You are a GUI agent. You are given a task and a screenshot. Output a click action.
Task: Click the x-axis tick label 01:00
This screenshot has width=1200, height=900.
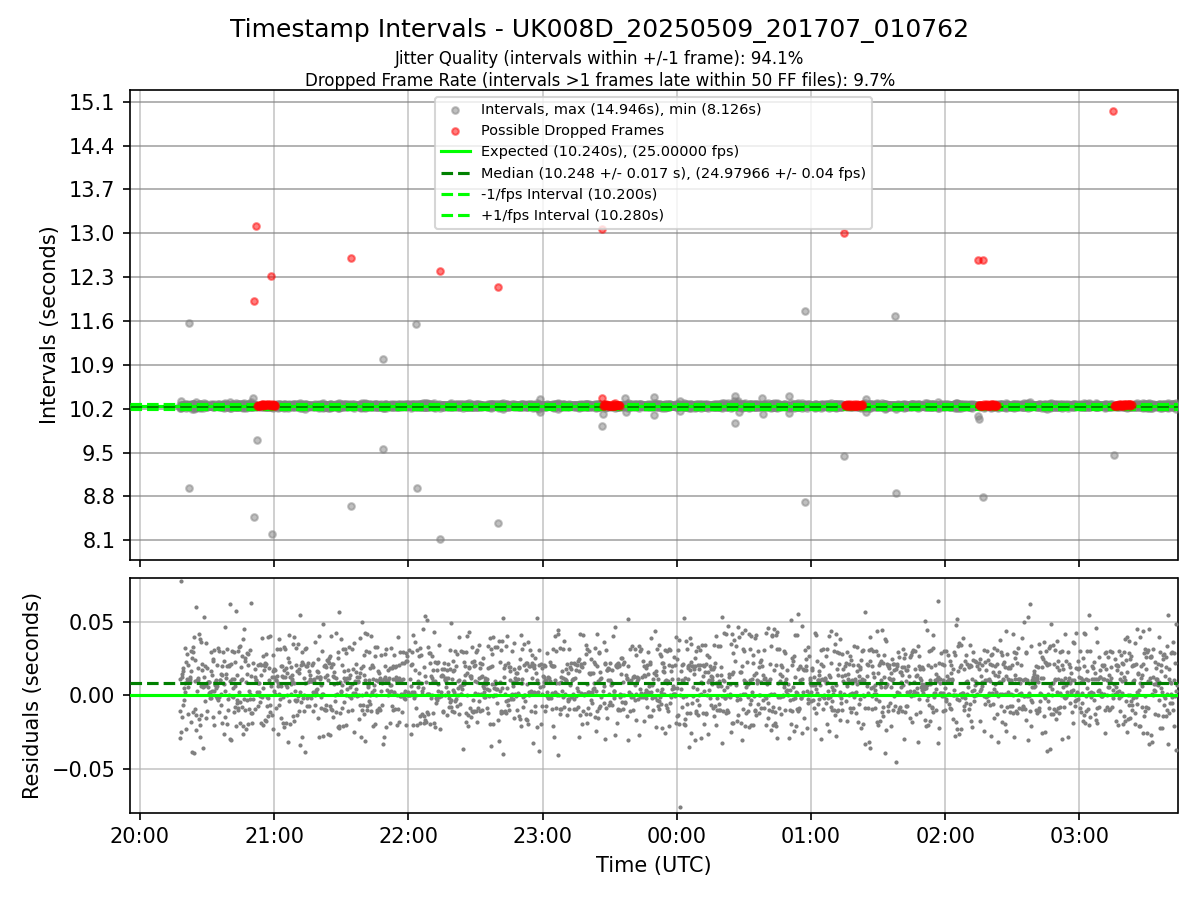[x=811, y=835]
